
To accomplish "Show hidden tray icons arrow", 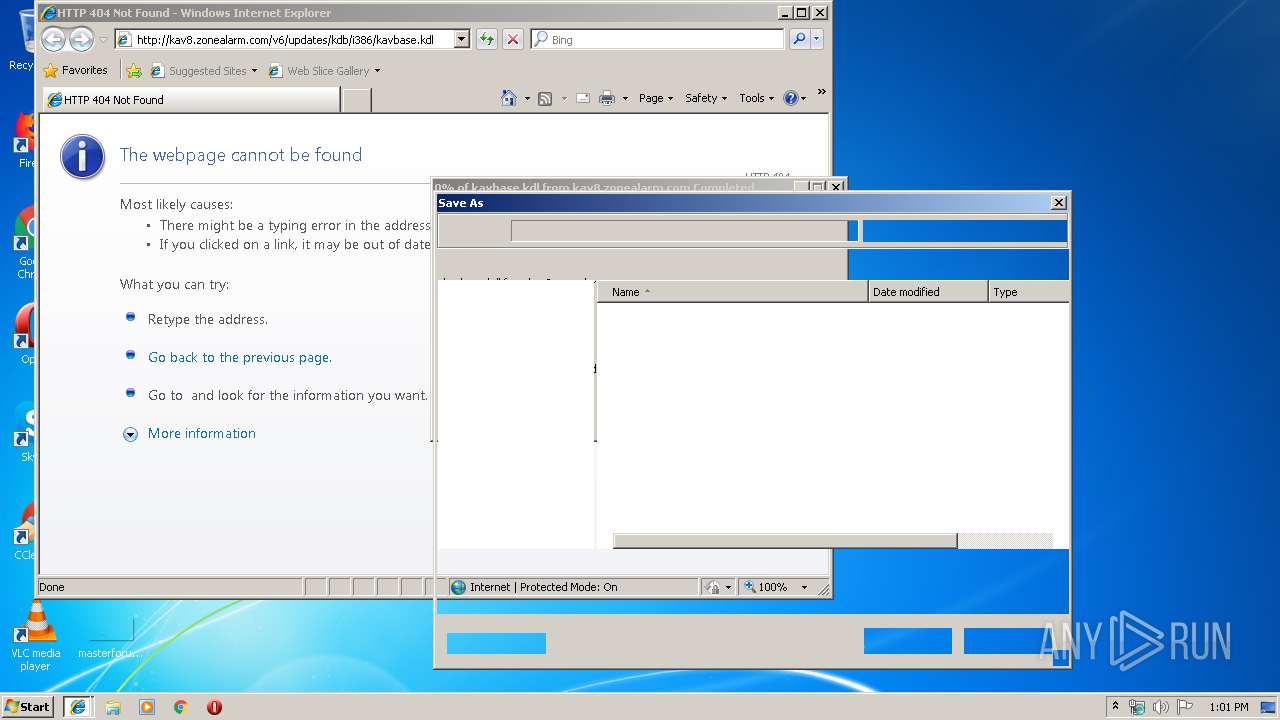I will (1115, 706).
